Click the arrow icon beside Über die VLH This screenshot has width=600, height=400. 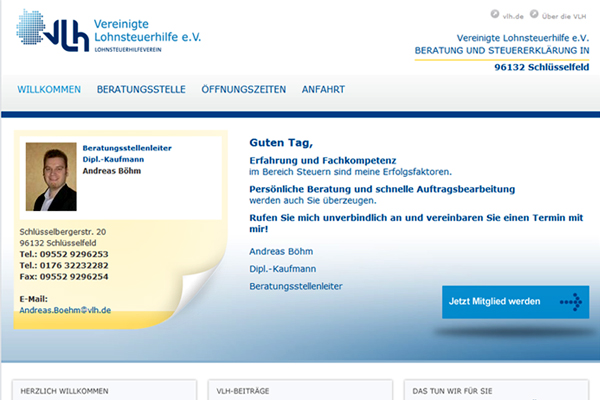(534, 14)
